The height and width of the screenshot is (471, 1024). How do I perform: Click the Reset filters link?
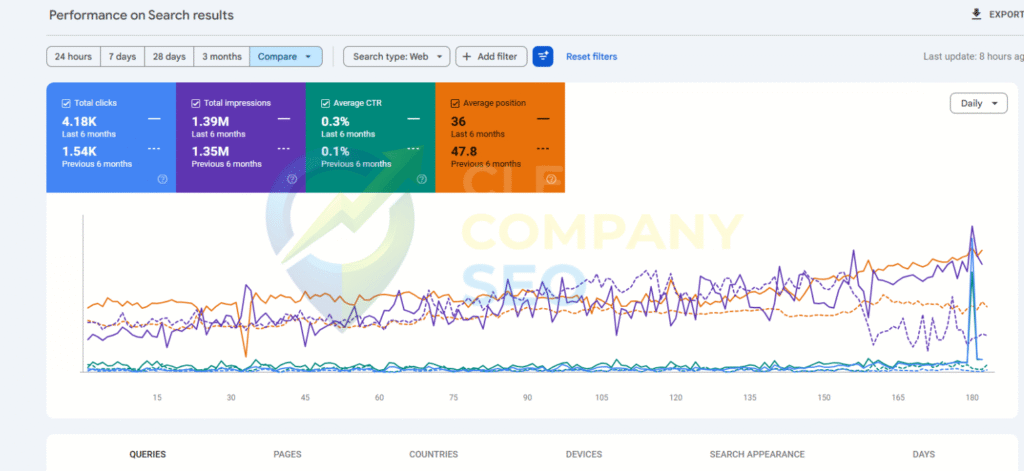point(591,57)
